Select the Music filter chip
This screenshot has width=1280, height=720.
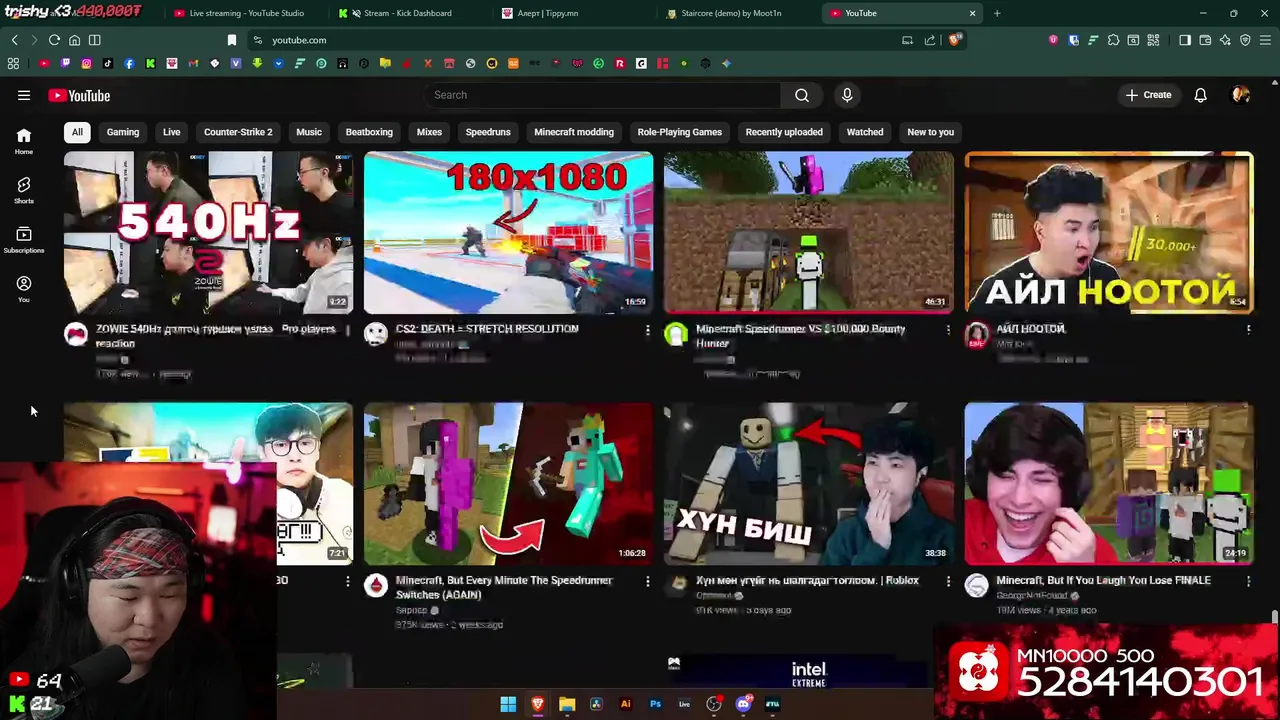point(309,132)
